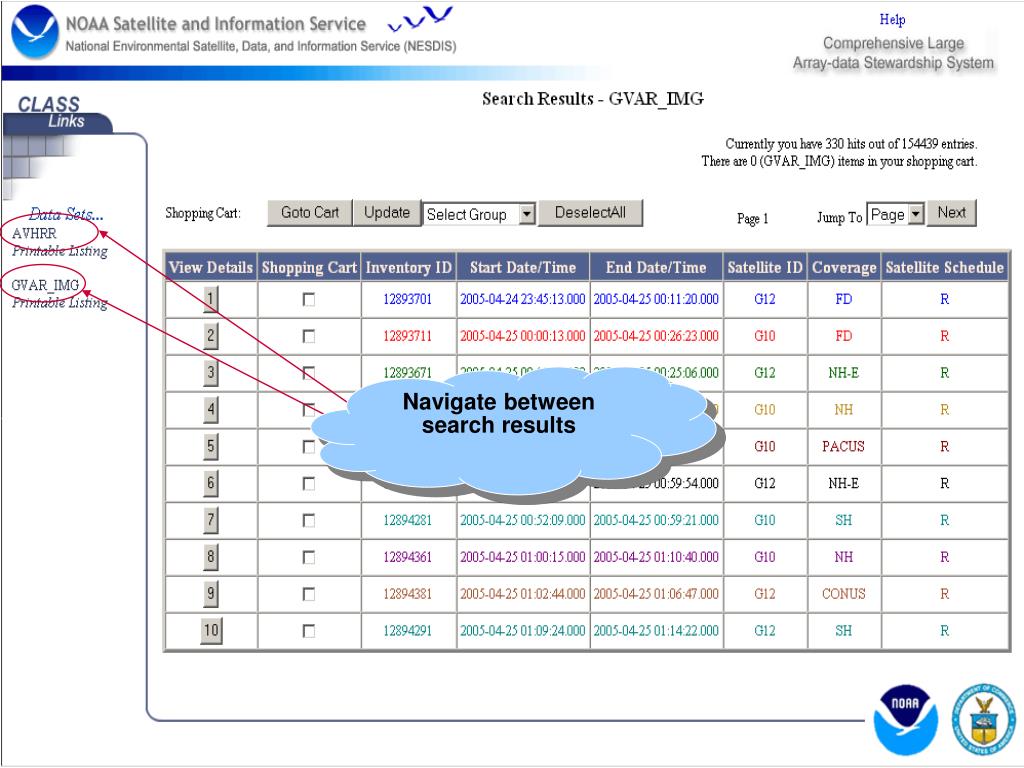The height and width of the screenshot is (768, 1024).
Task: Click inventory ID 12893711
Action: [x=408, y=336]
